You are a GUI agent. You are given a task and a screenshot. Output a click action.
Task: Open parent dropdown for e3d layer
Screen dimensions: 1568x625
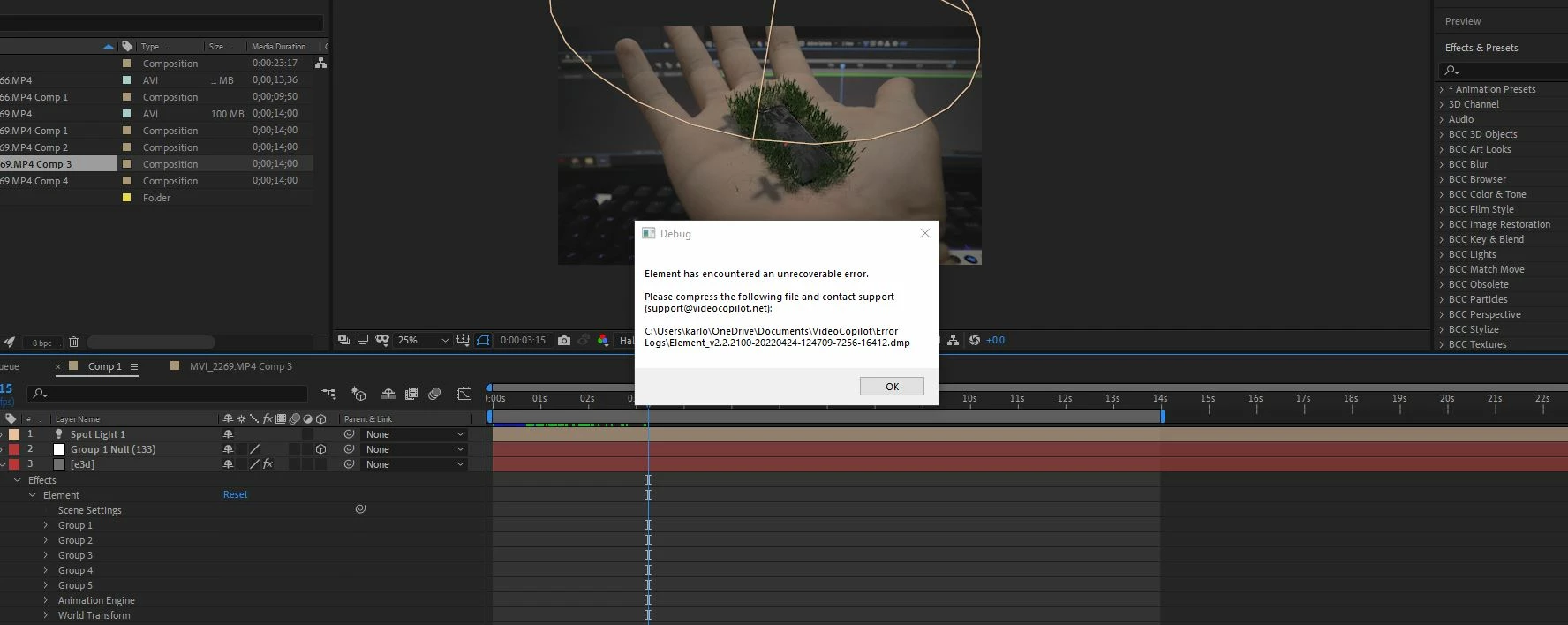click(414, 464)
